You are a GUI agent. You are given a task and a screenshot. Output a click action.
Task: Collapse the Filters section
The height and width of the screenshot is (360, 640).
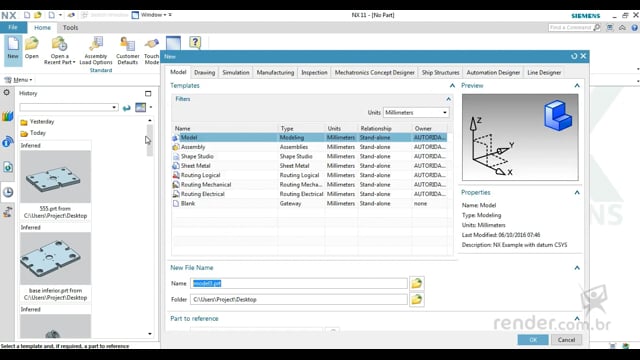448,99
